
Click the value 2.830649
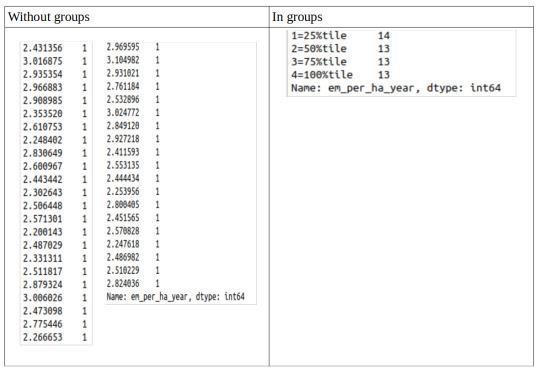[x=43, y=153]
